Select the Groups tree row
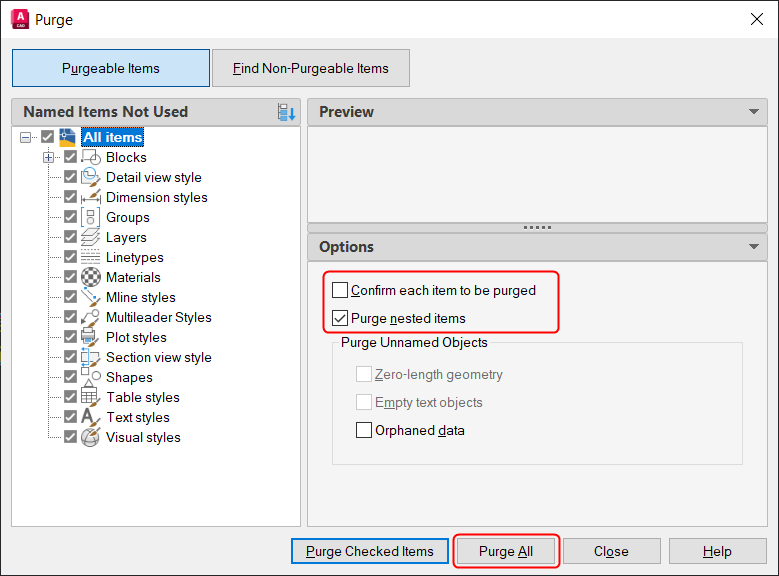 [128, 217]
